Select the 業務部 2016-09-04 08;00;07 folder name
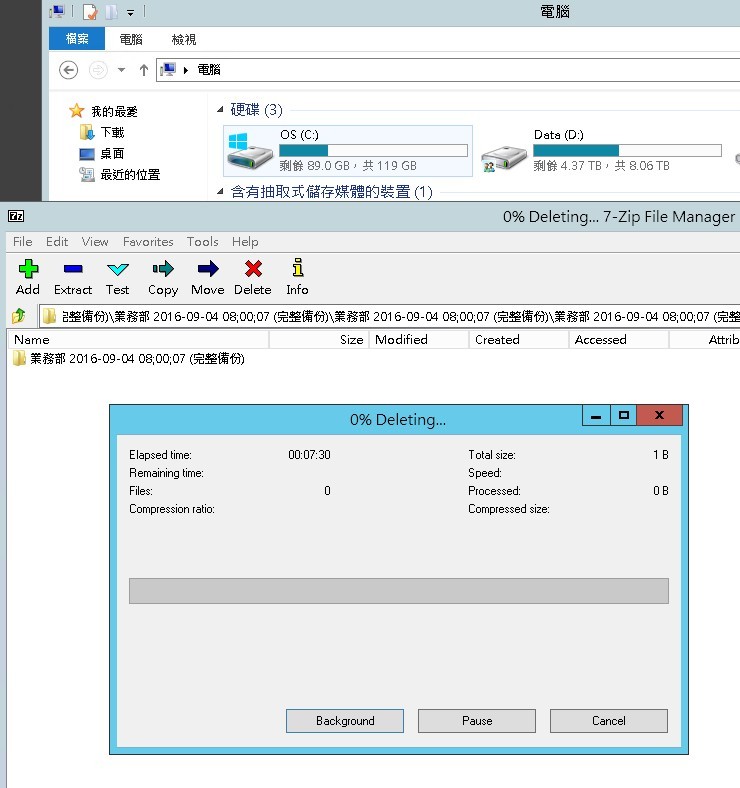This screenshot has height=788, width=740. pos(137,358)
